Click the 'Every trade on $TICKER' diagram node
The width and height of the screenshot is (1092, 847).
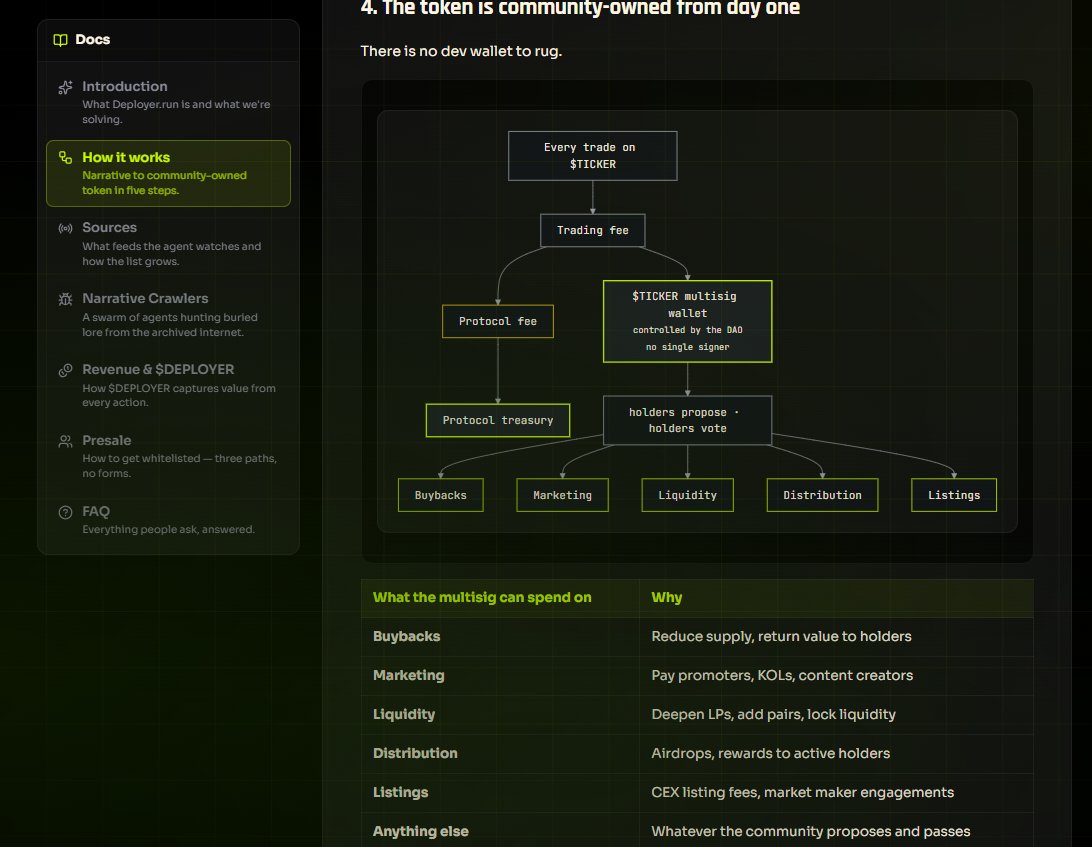tap(593, 156)
